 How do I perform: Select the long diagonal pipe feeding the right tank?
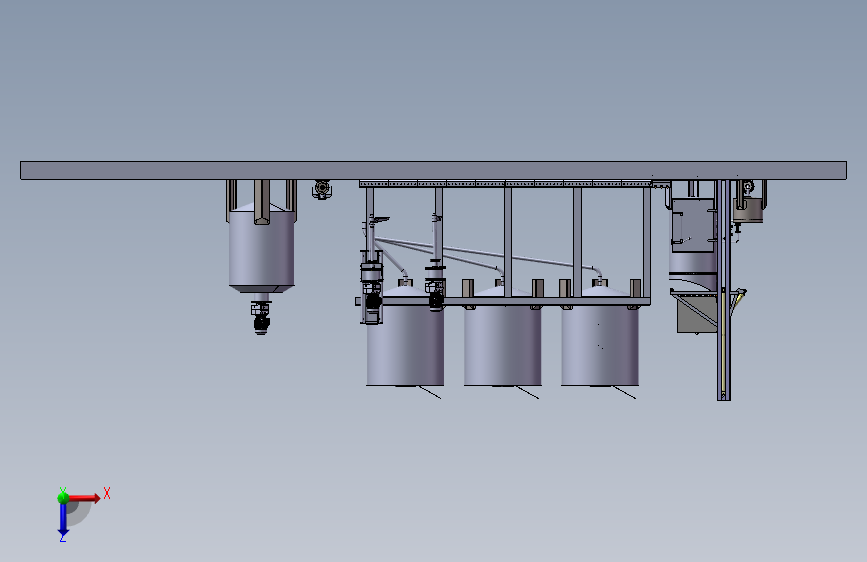487,254
